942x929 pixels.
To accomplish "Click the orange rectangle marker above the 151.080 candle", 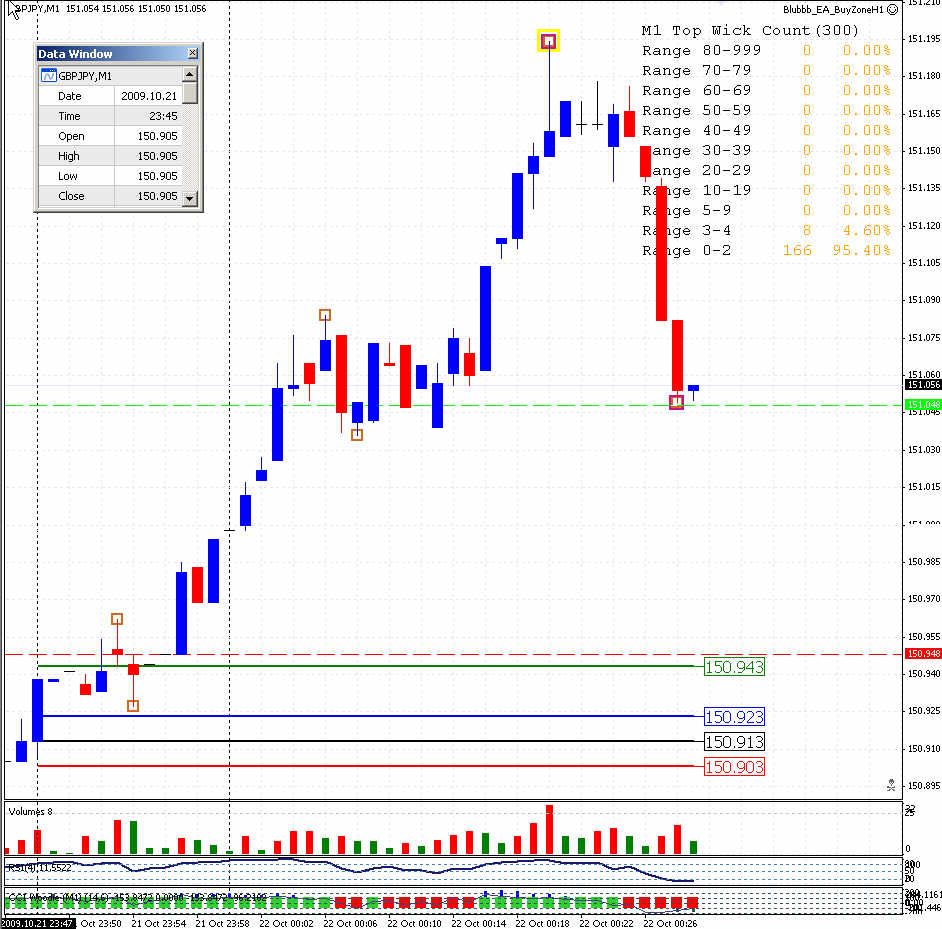I will coord(324,314).
